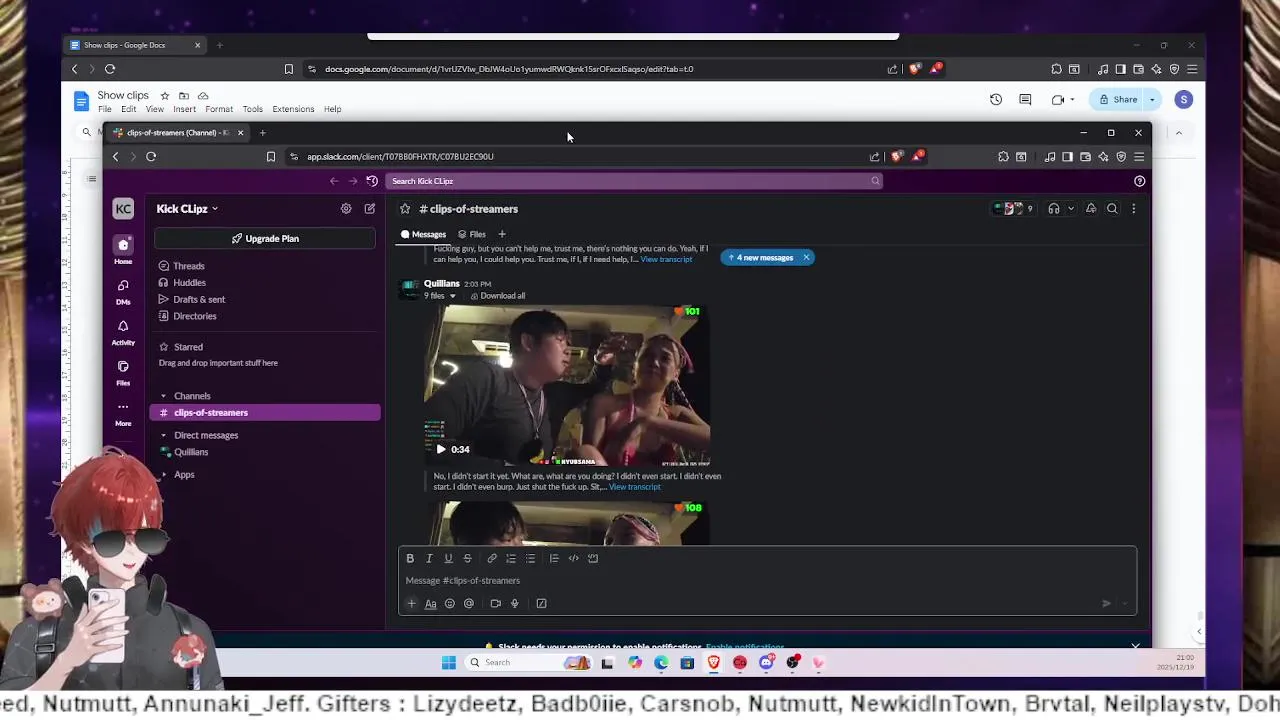Compose a new message with pencil icon
This screenshot has width=1280, height=720.
370,209
